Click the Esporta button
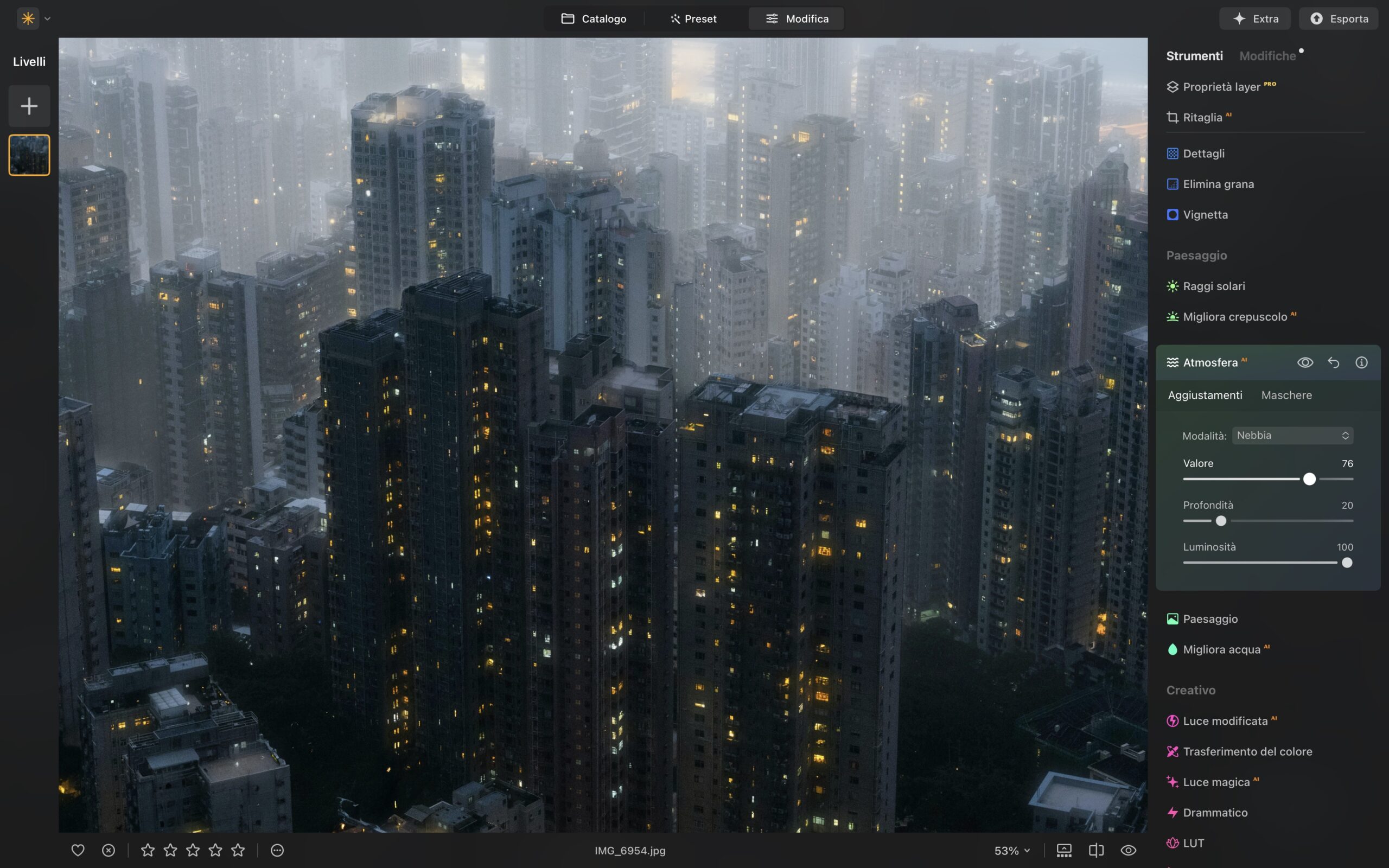 tap(1339, 18)
